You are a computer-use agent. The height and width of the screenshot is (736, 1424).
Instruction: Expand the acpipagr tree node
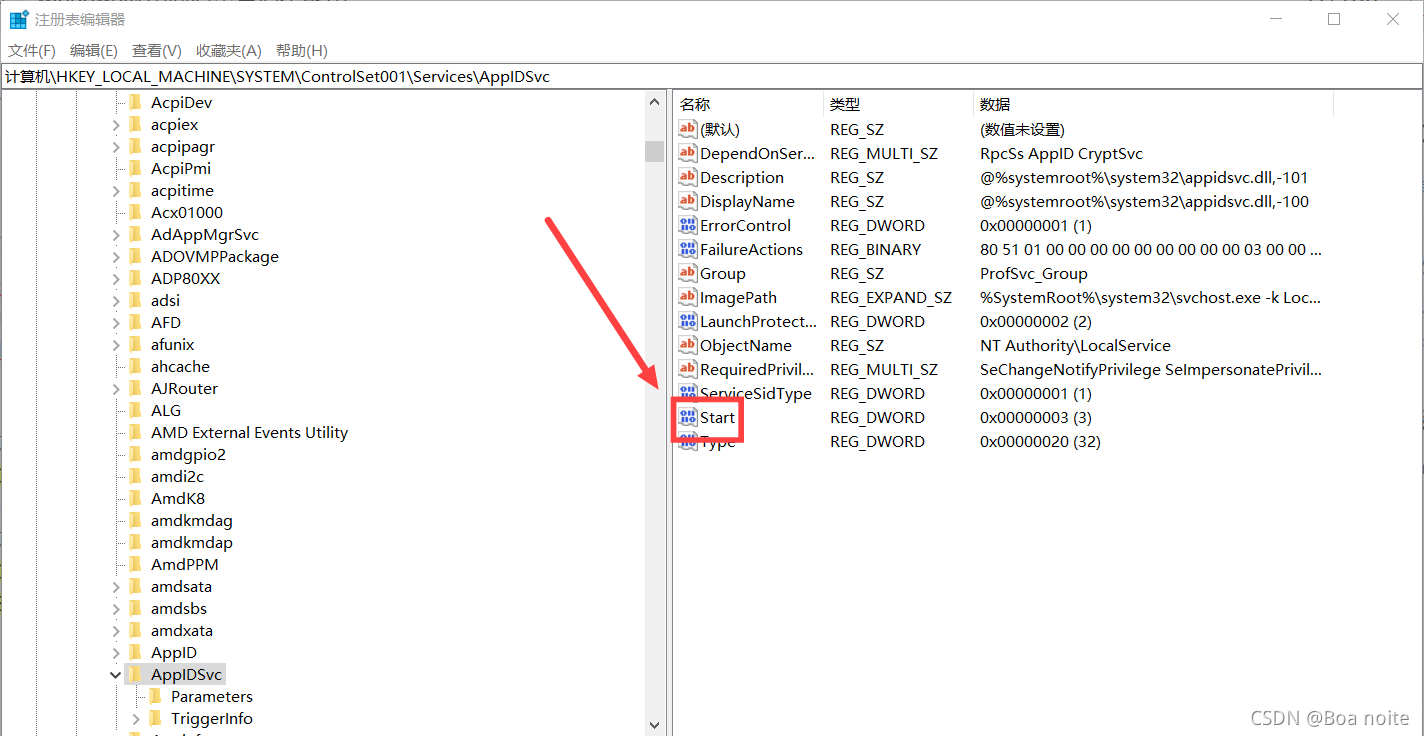coord(116,147)
